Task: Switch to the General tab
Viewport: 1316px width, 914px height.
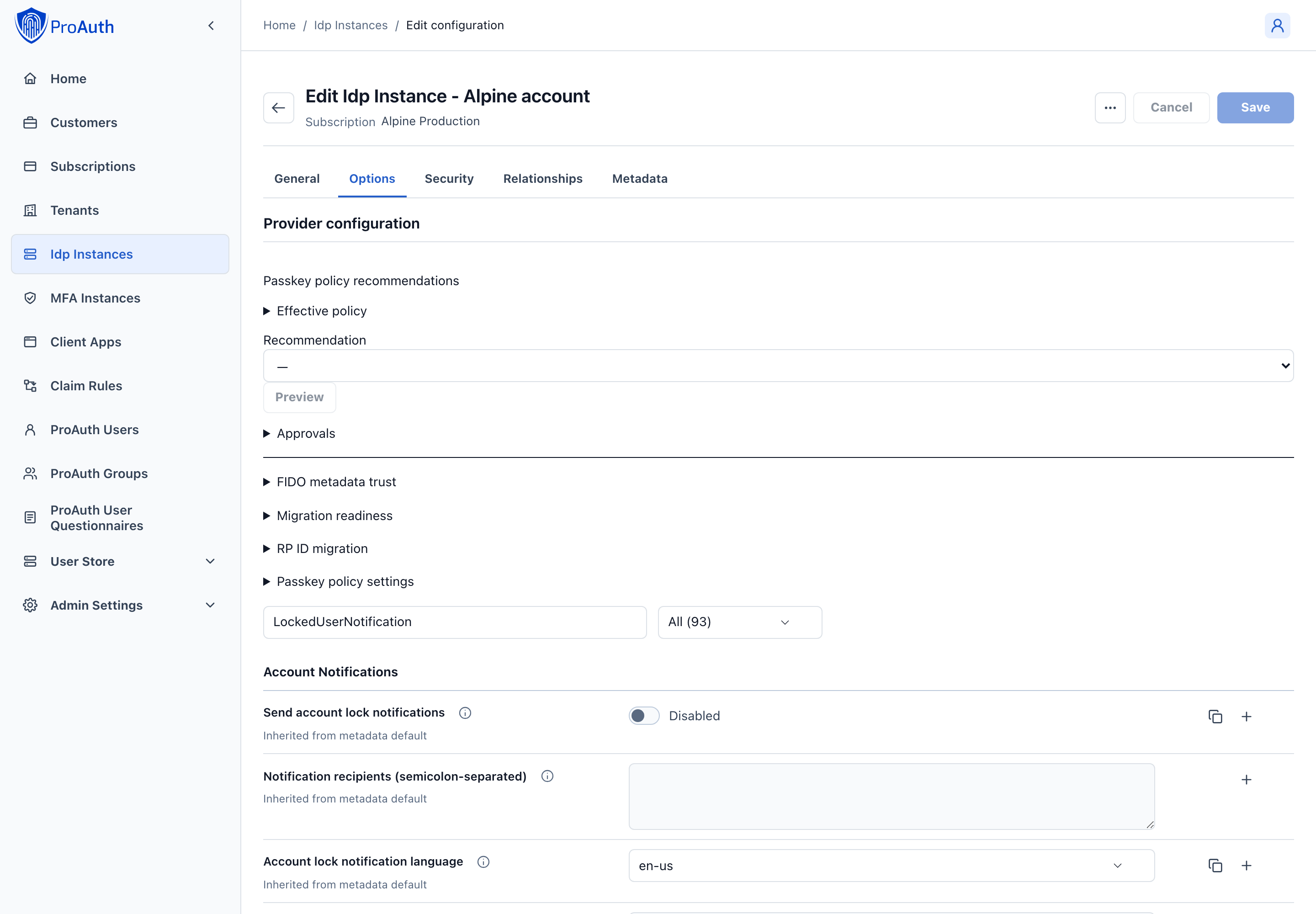Action: (297, 179)
